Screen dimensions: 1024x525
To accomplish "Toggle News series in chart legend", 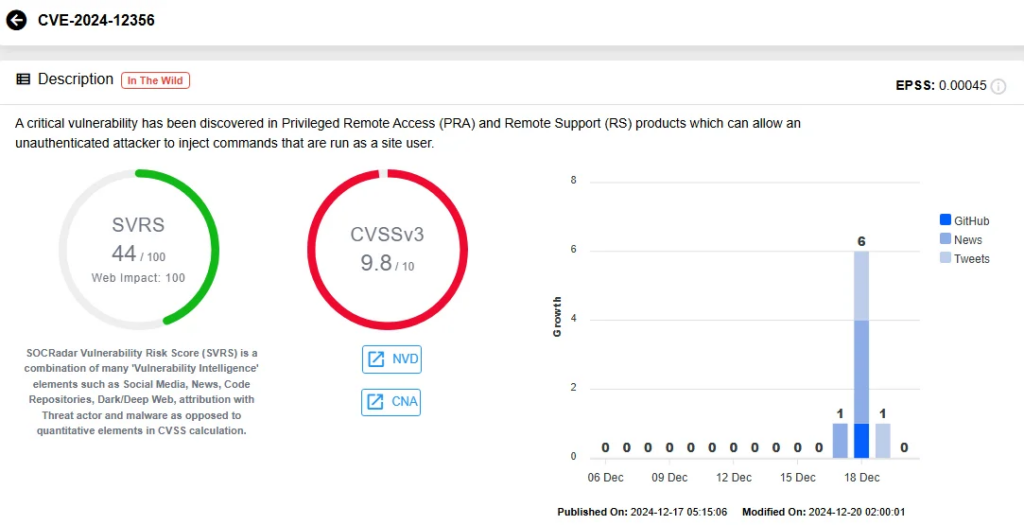I will click(x=961, y=240).
